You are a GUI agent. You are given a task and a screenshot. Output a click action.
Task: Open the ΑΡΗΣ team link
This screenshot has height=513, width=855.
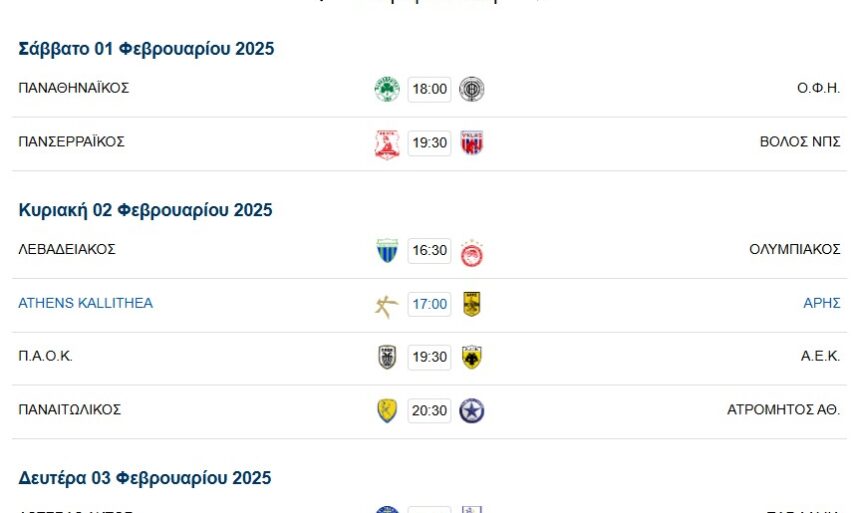click(821, 303)
